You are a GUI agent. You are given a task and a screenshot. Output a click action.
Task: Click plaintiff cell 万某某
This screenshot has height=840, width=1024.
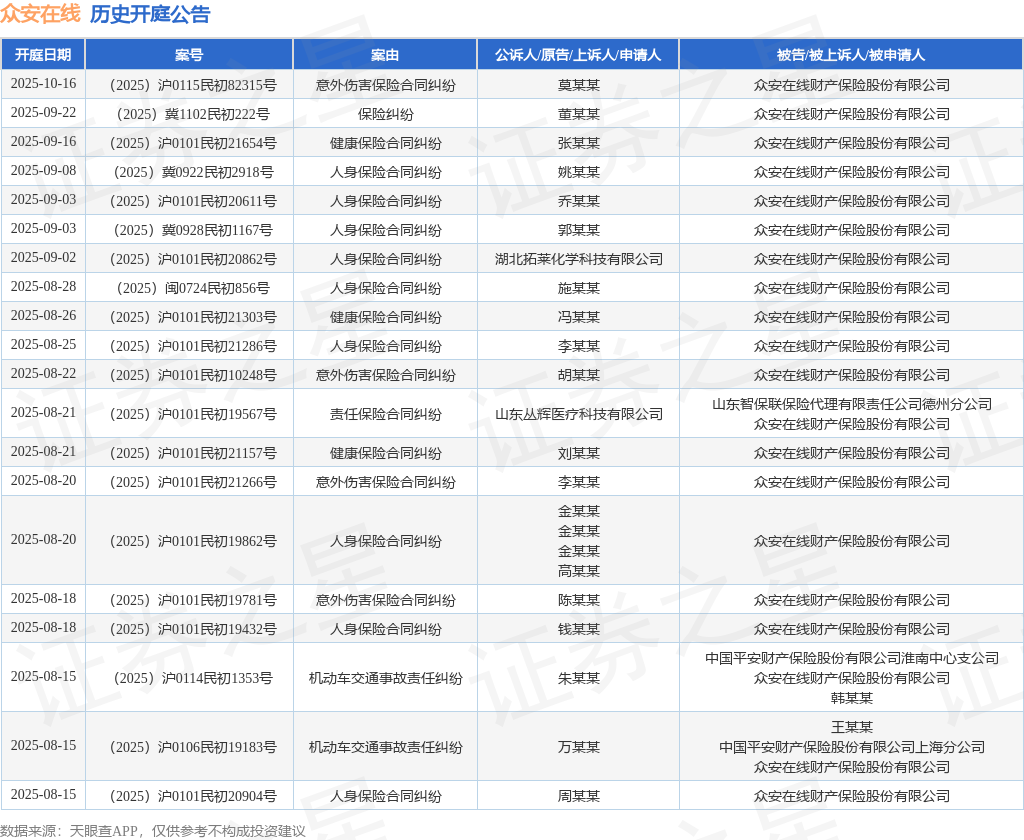[579, 747]
